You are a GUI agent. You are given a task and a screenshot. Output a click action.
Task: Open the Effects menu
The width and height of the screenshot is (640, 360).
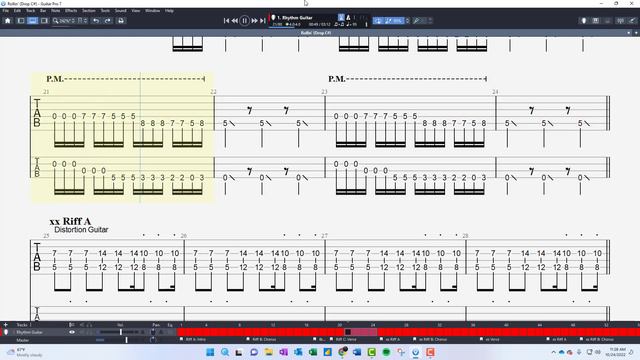click(x=71, y=11)
